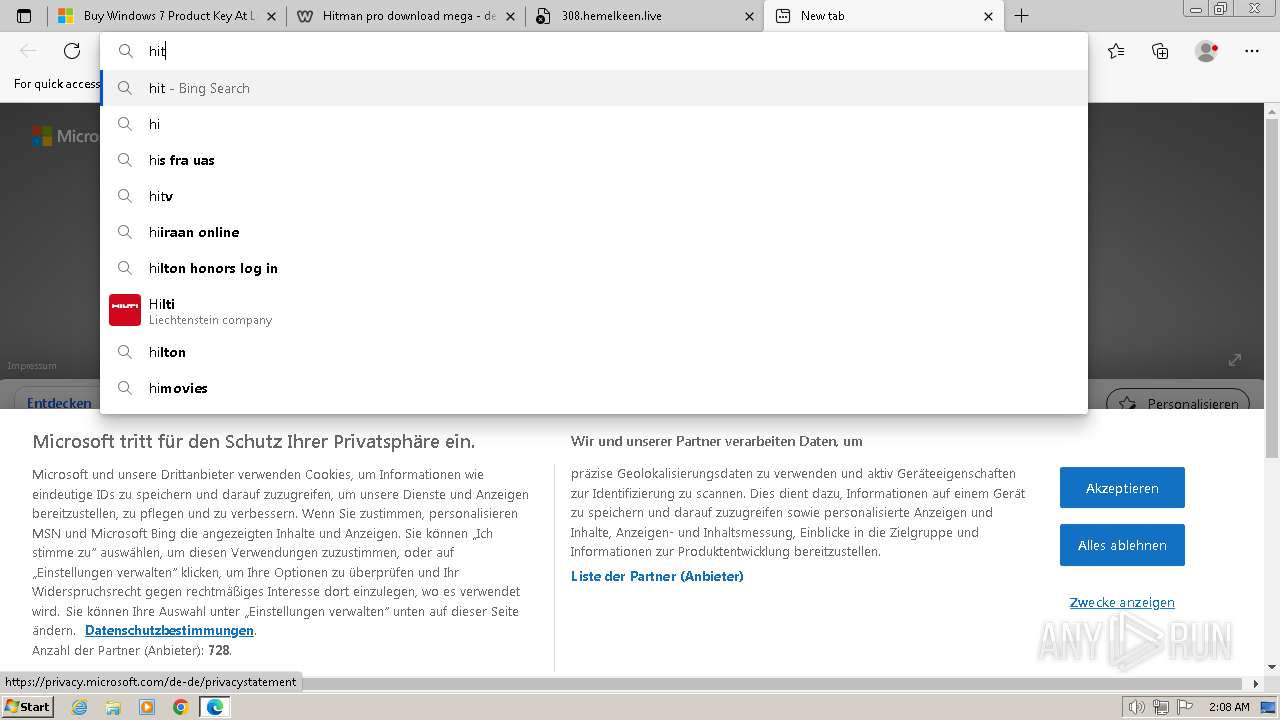Accept cookies with Akzeptieren button
The image size is (1280, 720).
pyautogui.click(x=1122, y=488)
